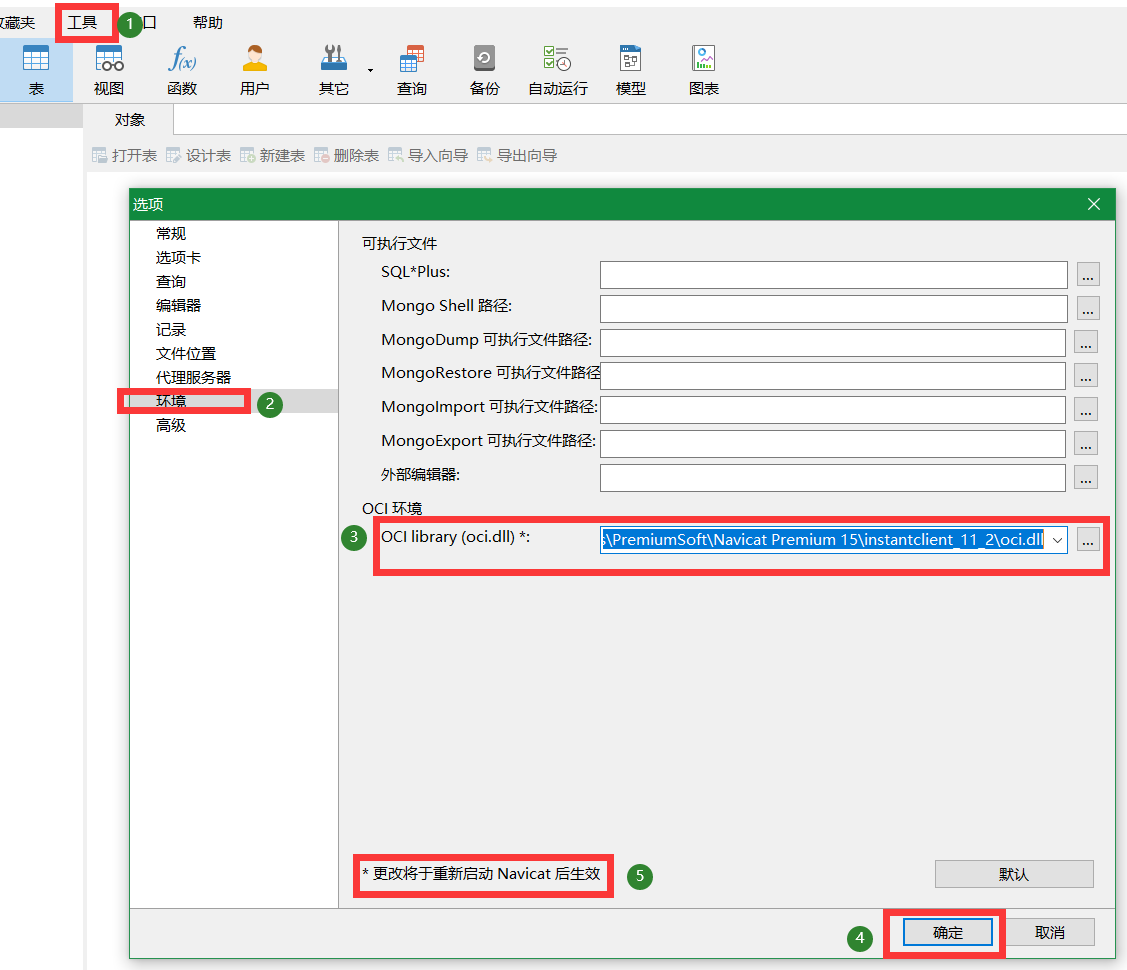Close the 选项 dialog

coord(1094,204)
